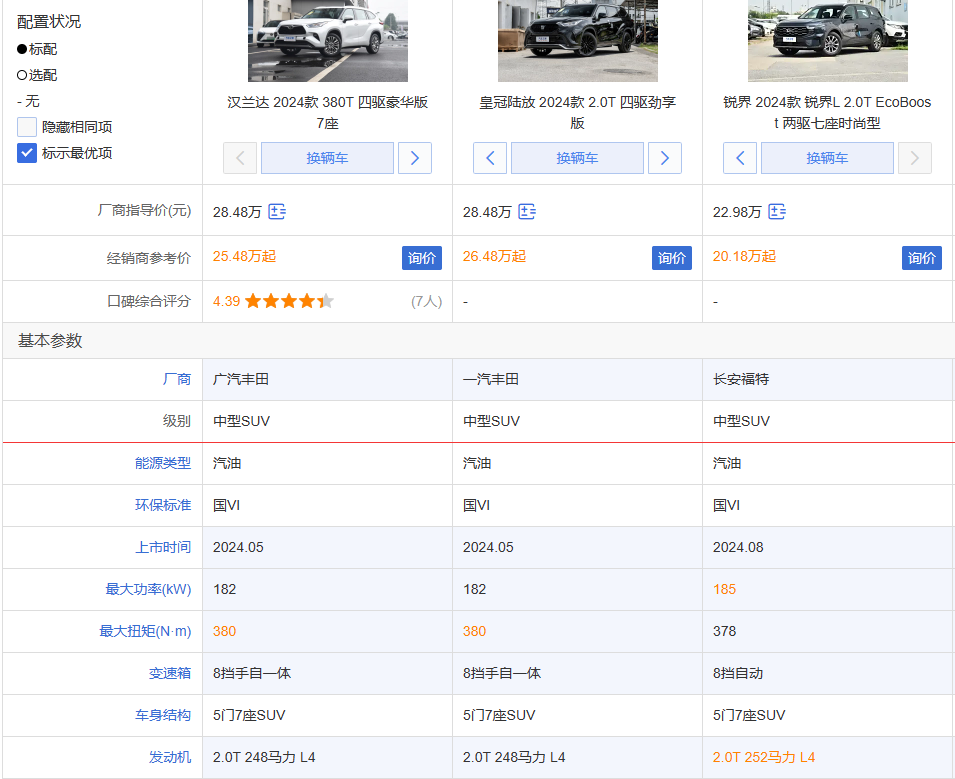Open the 能源类型 parameter label
The image size is (955, 779).
point(163,463)
